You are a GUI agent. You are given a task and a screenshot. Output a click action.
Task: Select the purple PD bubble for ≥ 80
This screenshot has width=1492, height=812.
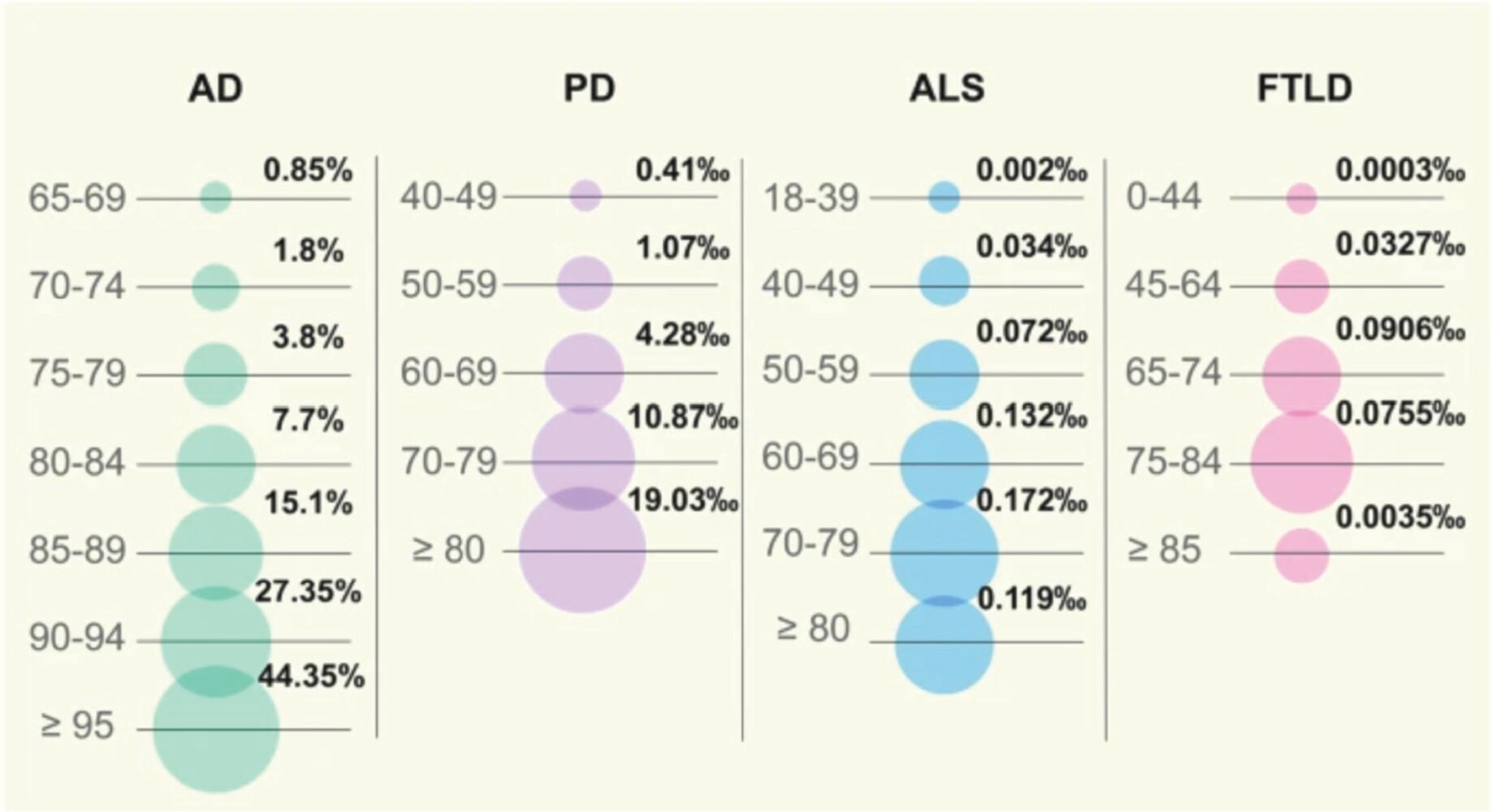tap(582, 550)
